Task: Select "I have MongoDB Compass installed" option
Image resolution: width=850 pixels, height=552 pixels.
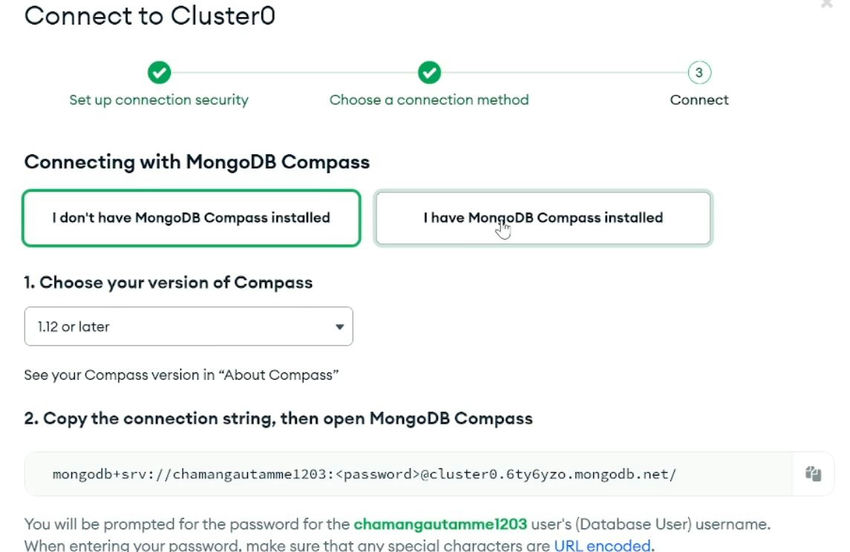Action: click(543, 218)
